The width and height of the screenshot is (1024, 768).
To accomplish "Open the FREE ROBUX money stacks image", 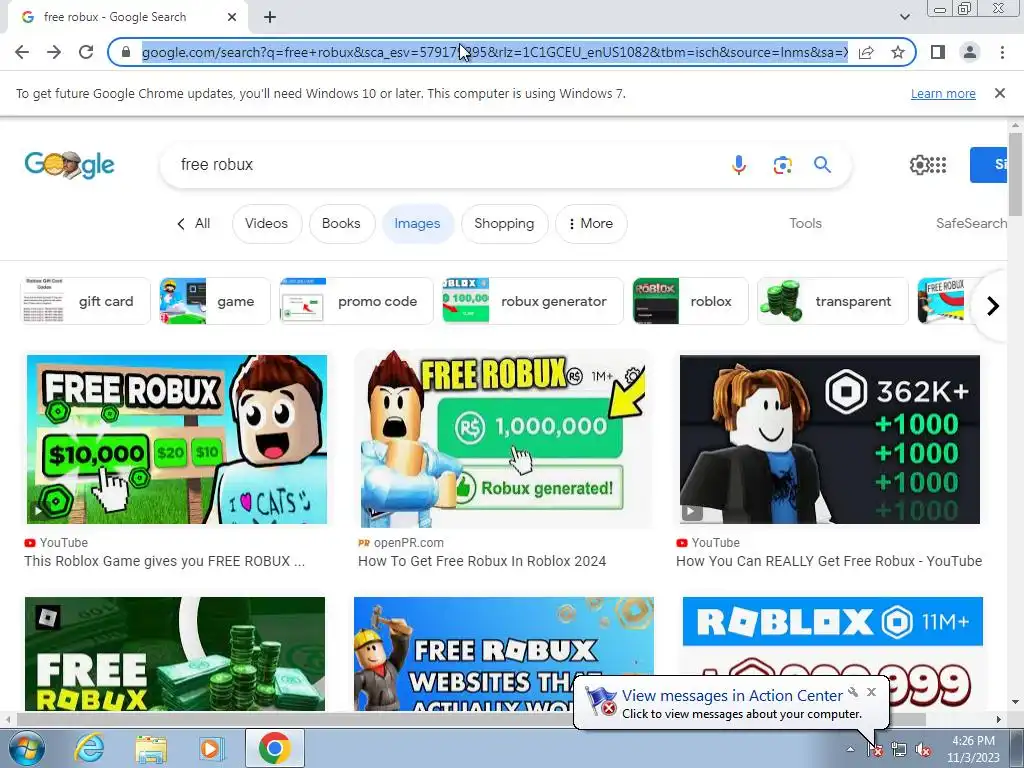I will [x=175, y=653].
